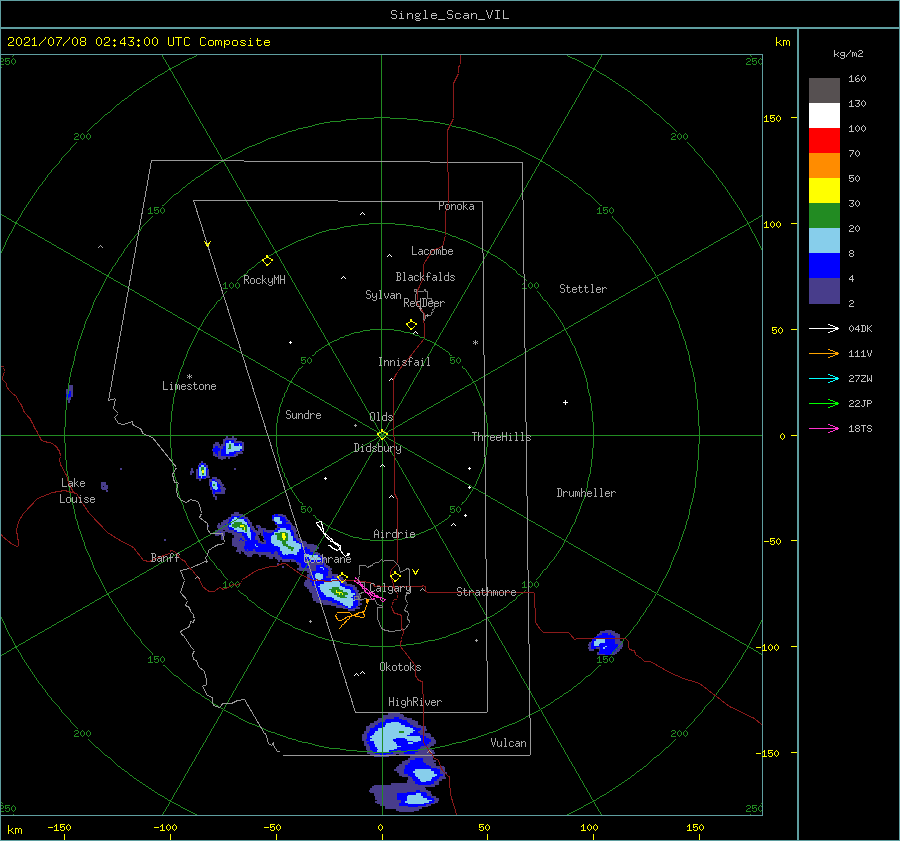Click the yellow 50 kg/m2 legend swatch
Image resolution: width=900 pixels, height=841 pixels.
(x=824, y=190)
